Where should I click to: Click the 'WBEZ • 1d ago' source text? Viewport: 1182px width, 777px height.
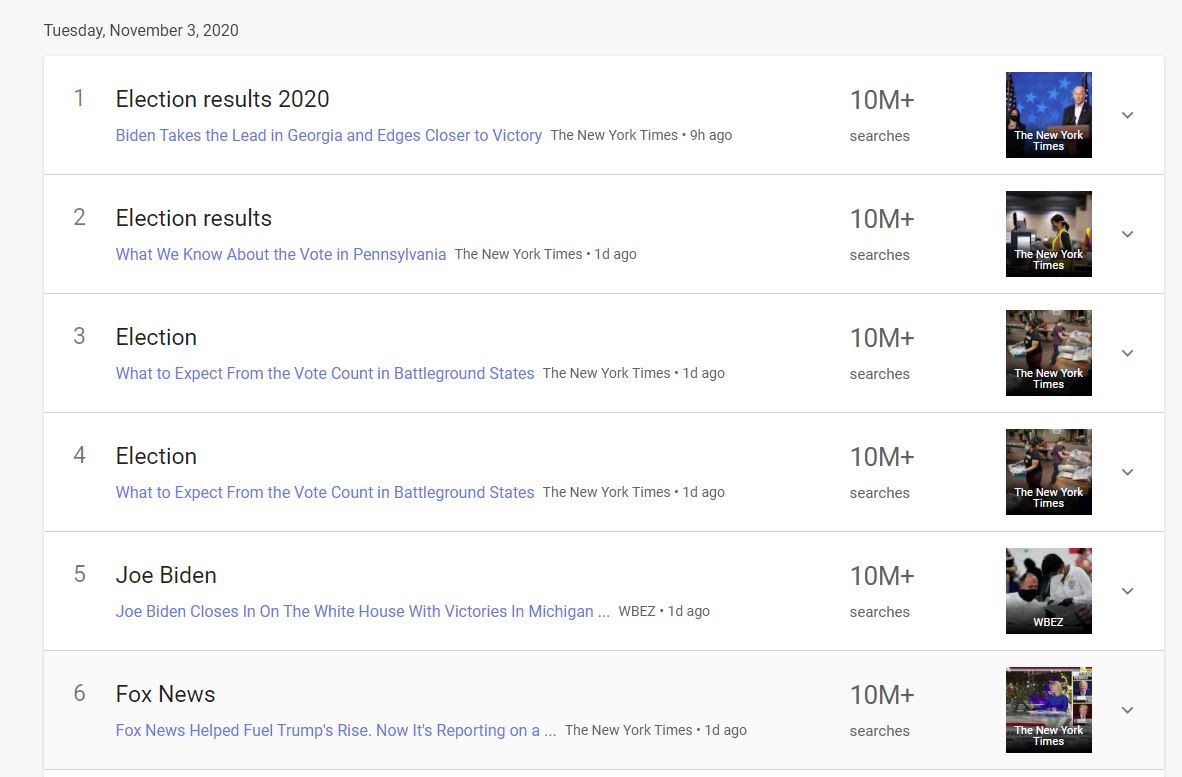coord(664,612)
